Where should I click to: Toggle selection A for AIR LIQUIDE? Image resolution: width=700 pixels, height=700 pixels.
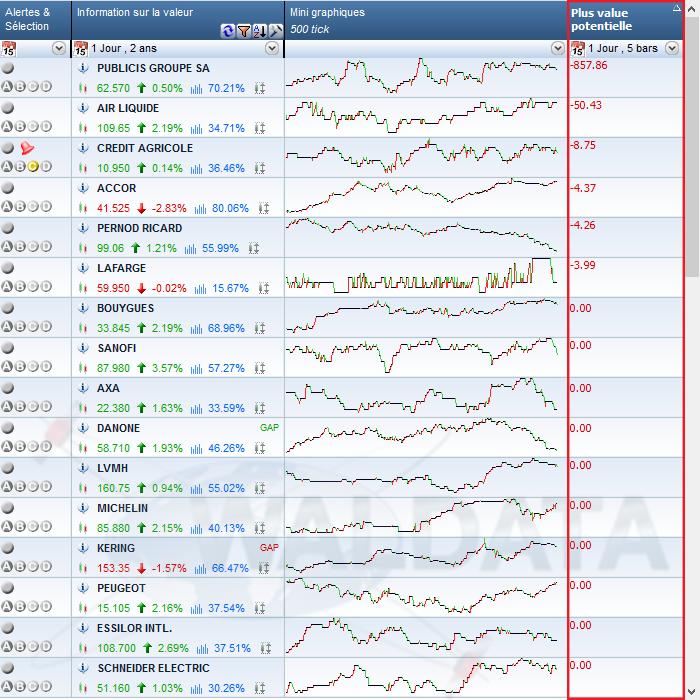[7, 126]
